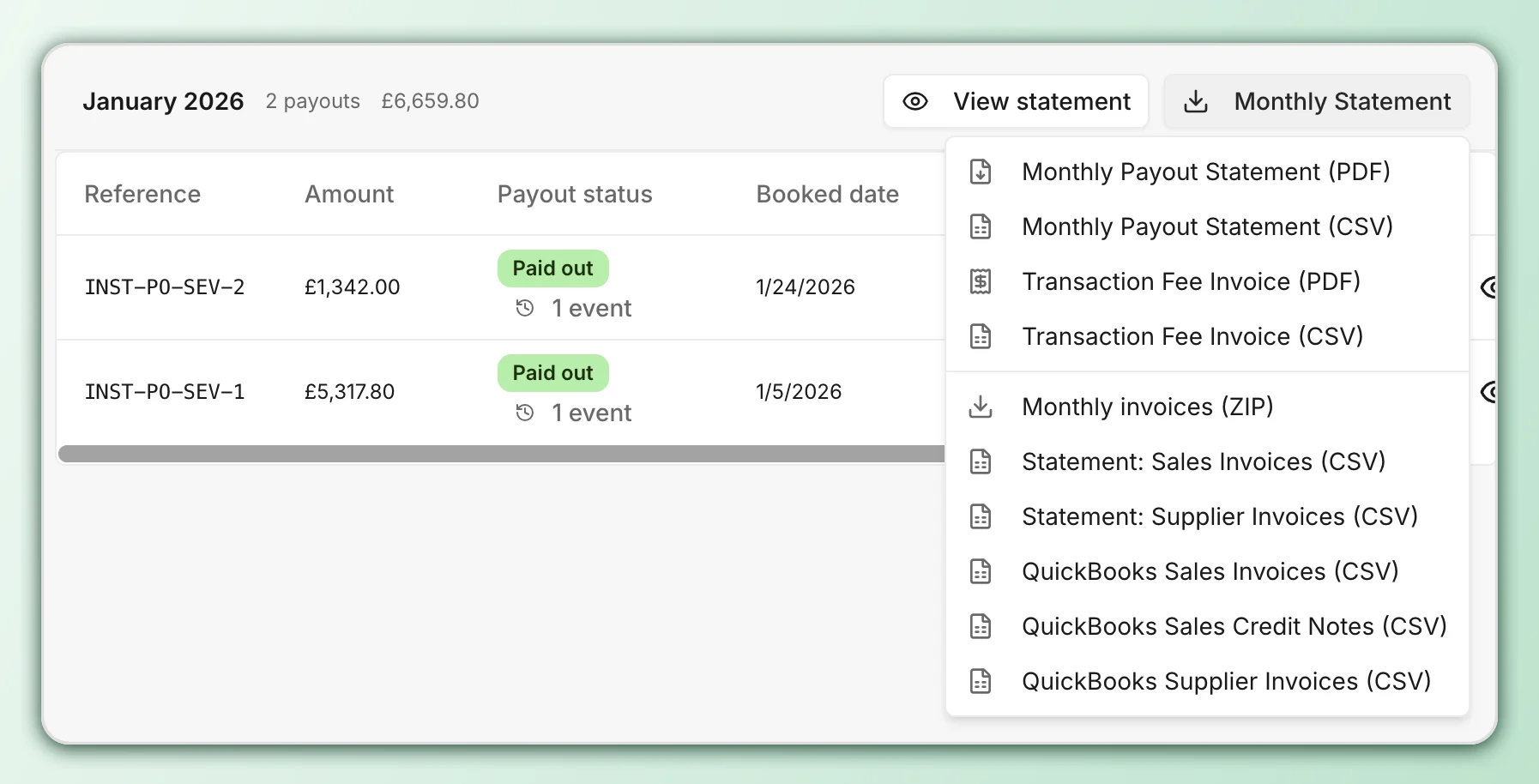Image resolution: width=1539 pixels, height=784 pixels.
Task: Open the Monthly Statement dropdown
Action: click(1317, 101)
